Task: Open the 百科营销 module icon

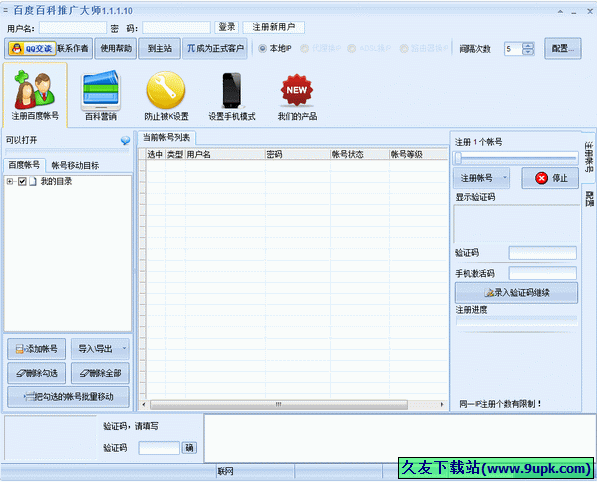Action: 101,95
